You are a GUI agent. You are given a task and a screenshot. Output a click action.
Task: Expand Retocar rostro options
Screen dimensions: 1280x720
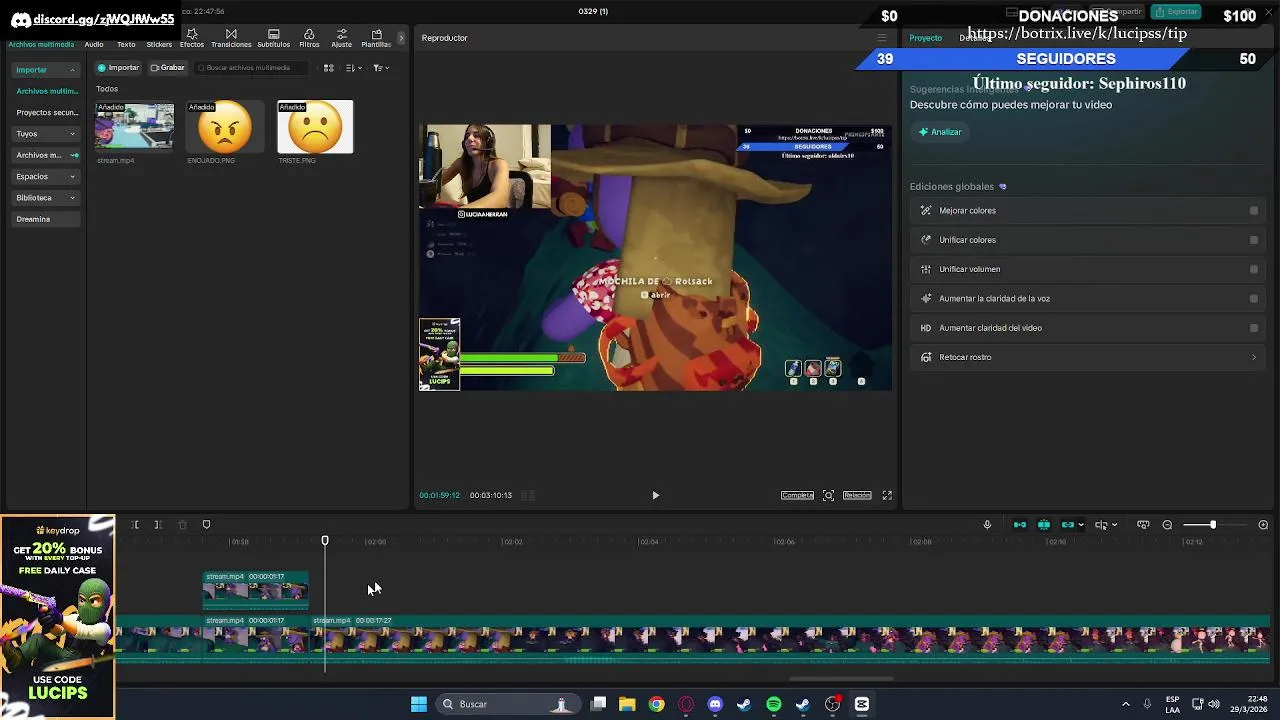(x=1254, y=357)
